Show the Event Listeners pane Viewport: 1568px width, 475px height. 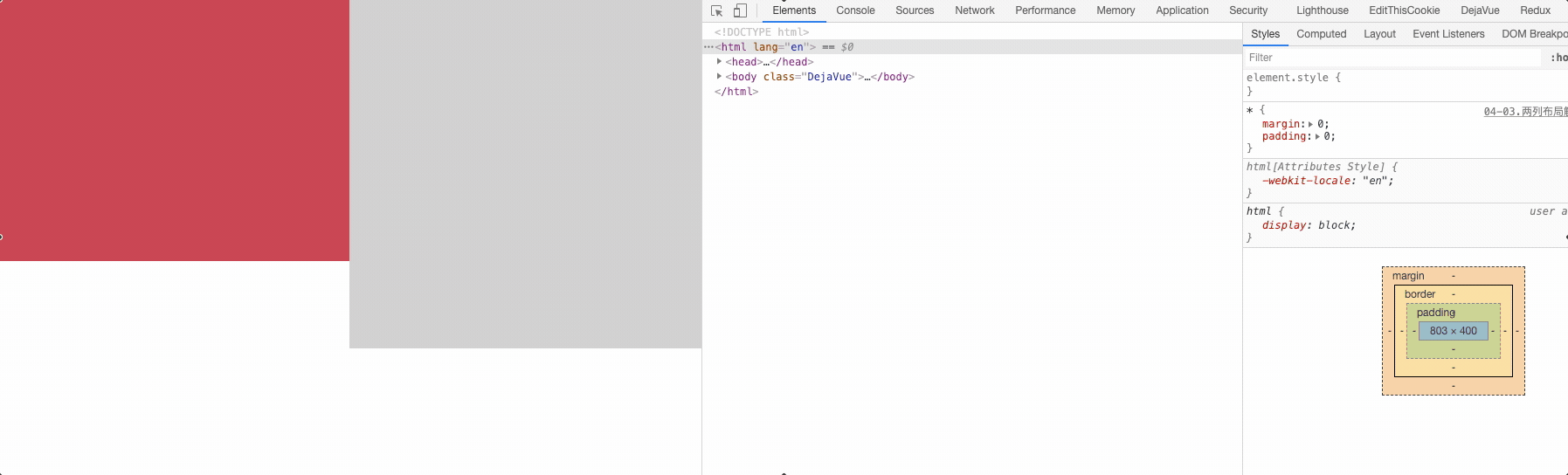[x=1447, y=34]
